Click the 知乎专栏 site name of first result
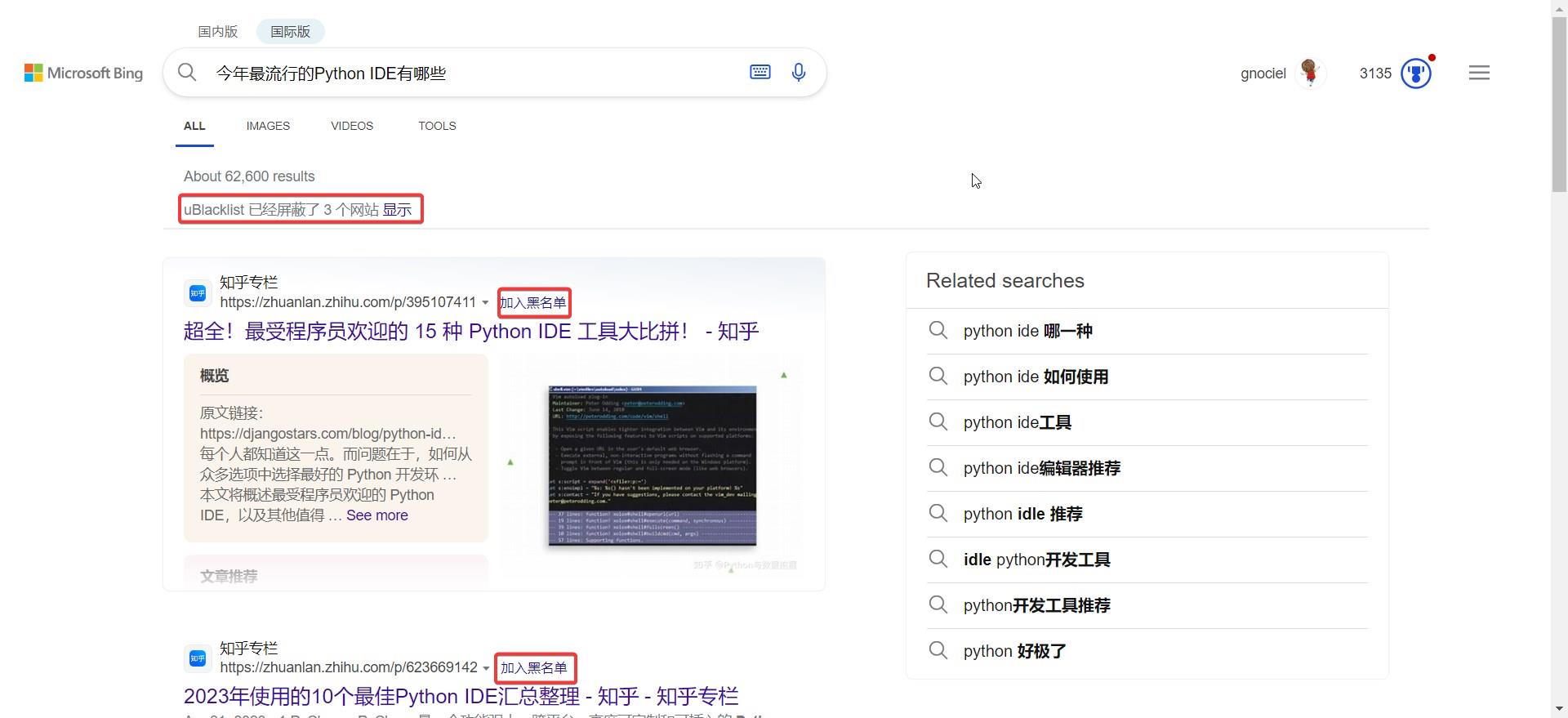 coord(249,282)
